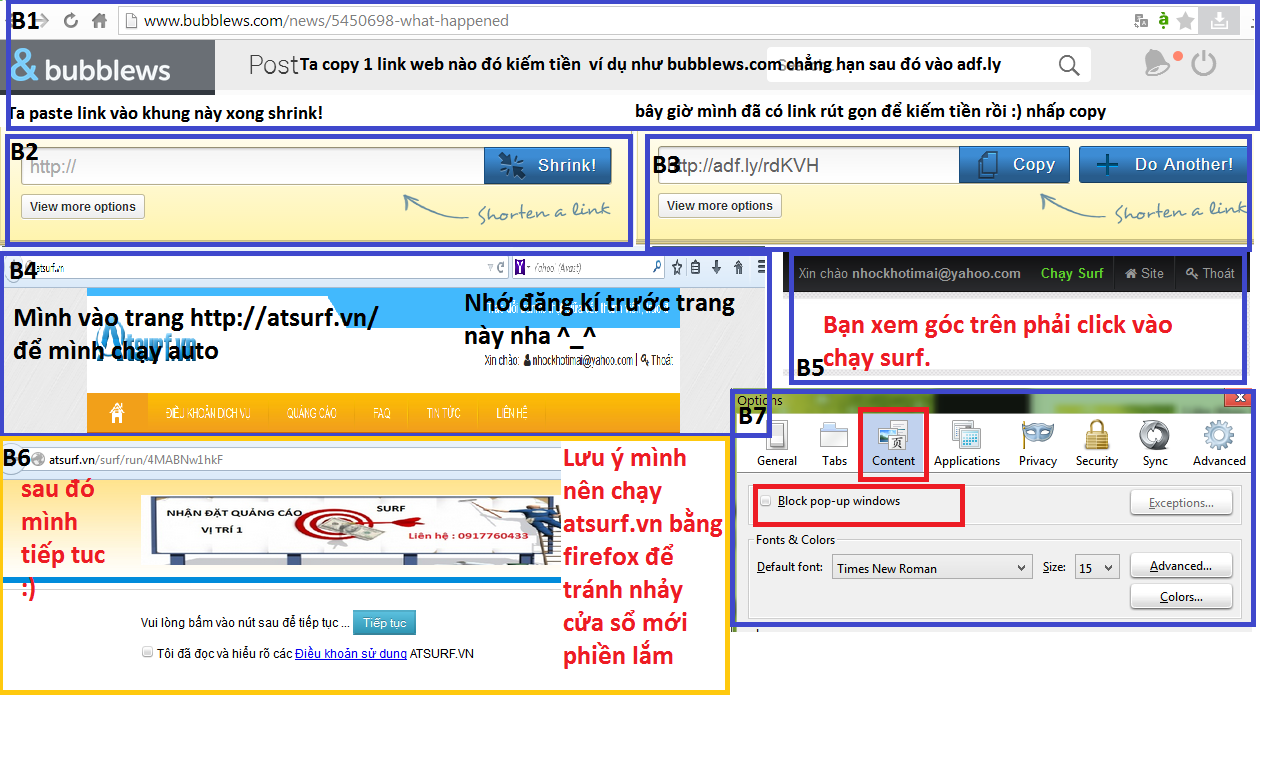
Task: Open the Firefox hamburger menu
Action: pos(761,267)
